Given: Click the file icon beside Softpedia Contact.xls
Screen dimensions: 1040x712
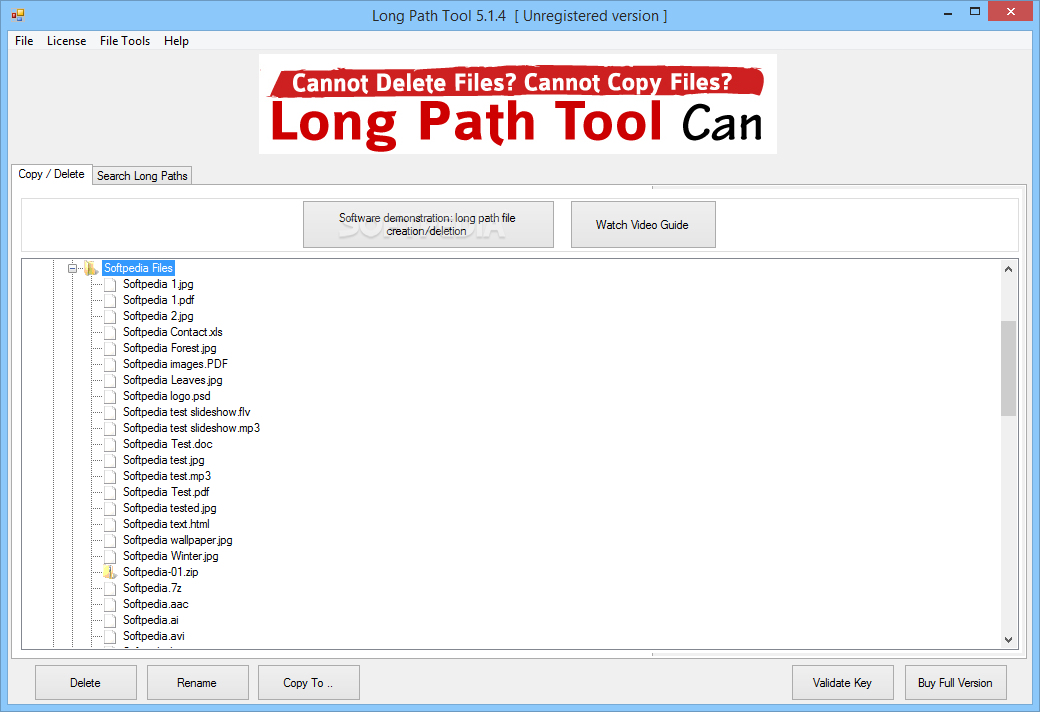Looking at the screenshot, I should [110, 332].
